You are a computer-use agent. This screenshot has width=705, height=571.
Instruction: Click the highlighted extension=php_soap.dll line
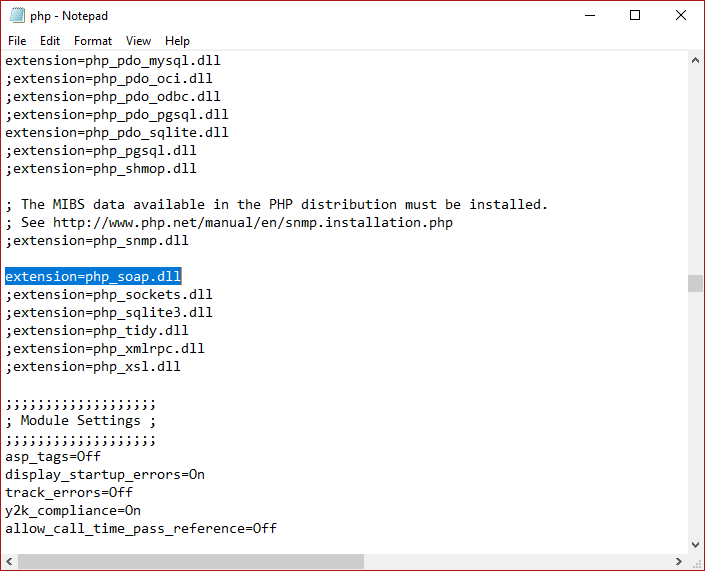93,276
